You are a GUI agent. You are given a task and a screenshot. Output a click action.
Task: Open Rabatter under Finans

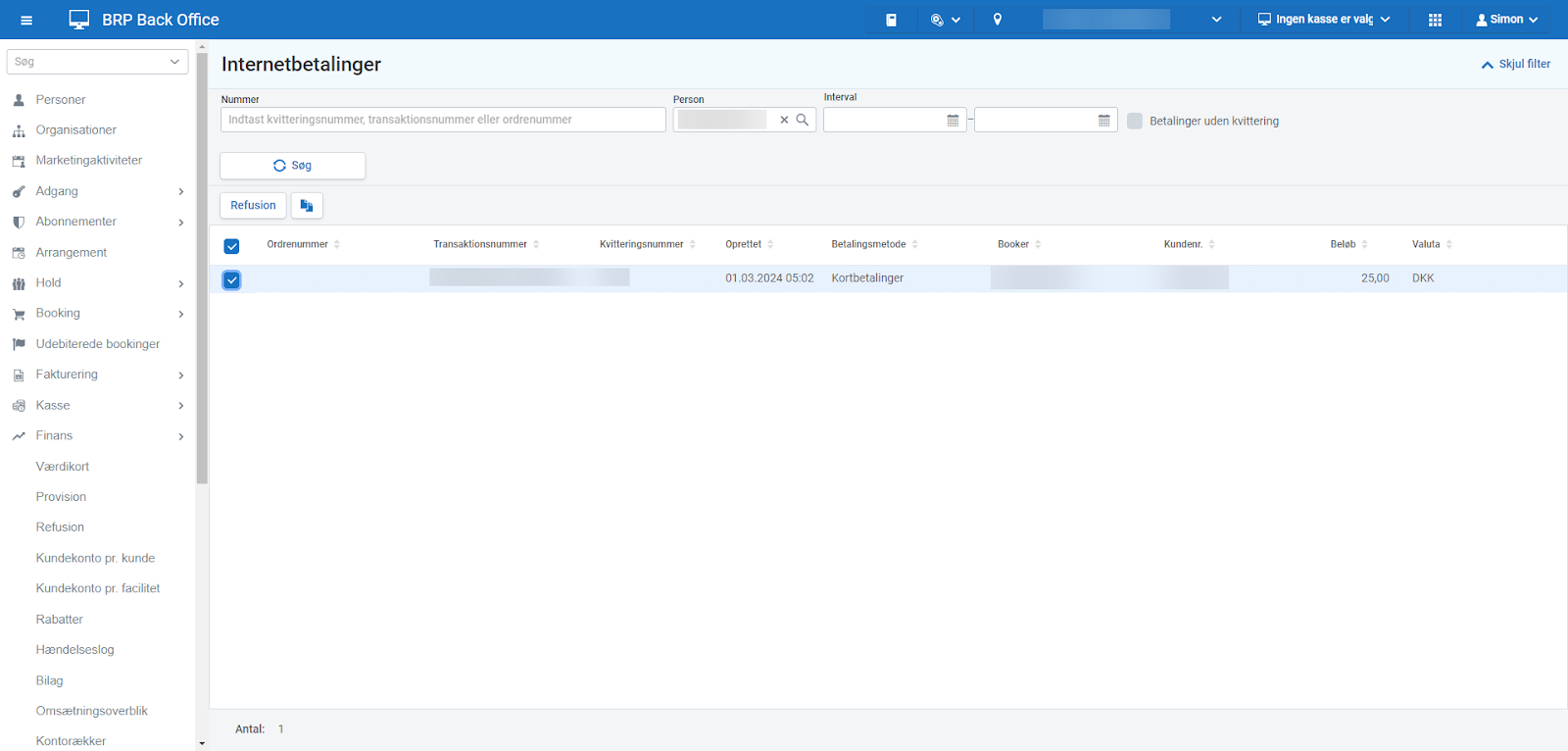click(60, 620)
